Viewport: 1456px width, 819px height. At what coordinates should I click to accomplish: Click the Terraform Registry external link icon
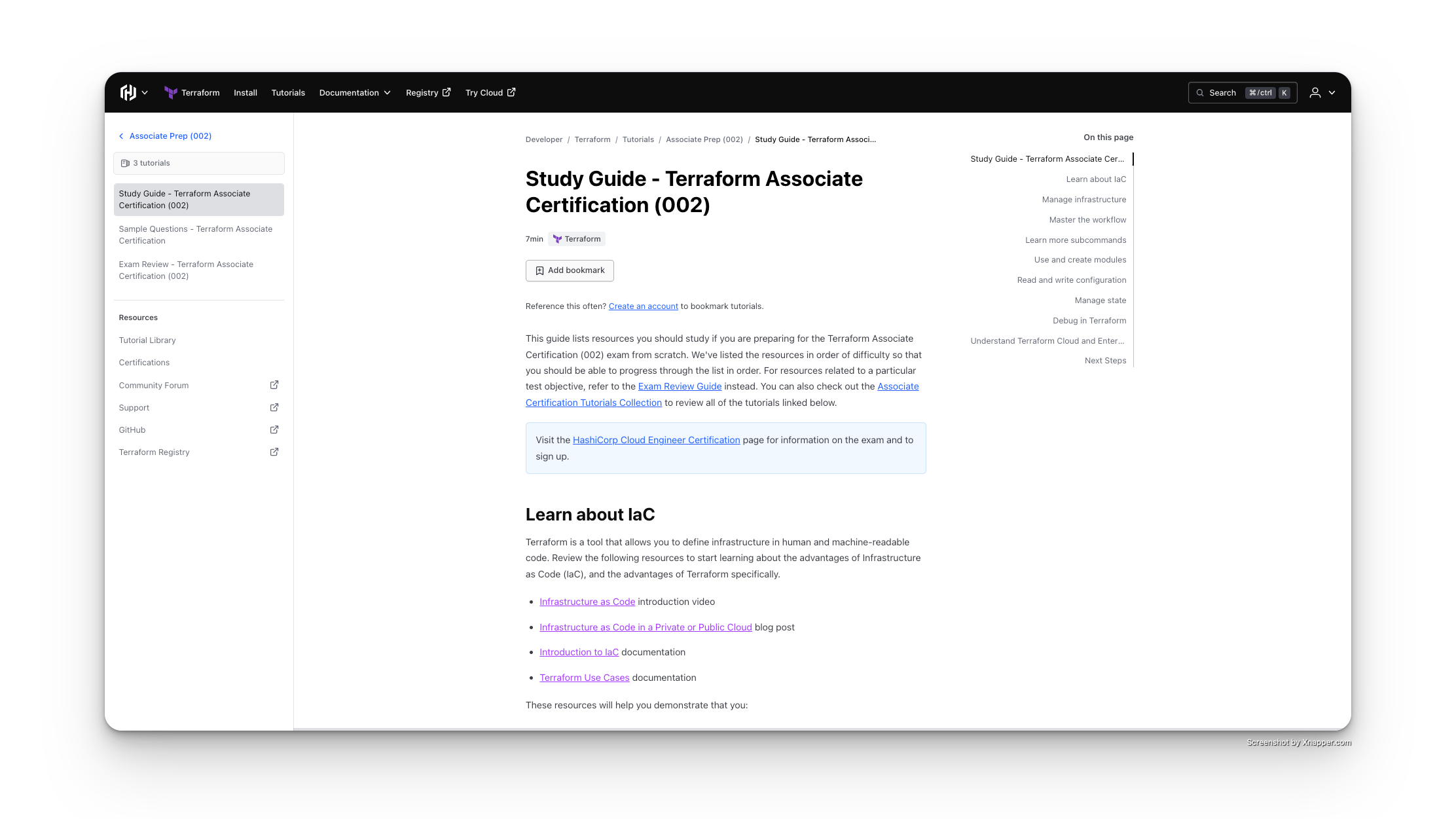click(274, 452)
